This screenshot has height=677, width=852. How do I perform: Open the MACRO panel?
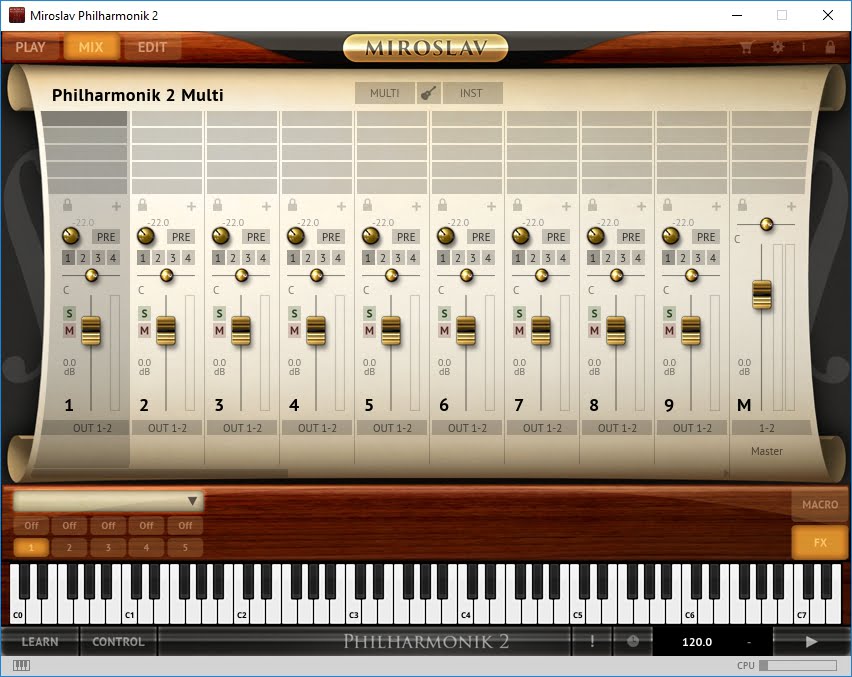click(x=820, y=504)
